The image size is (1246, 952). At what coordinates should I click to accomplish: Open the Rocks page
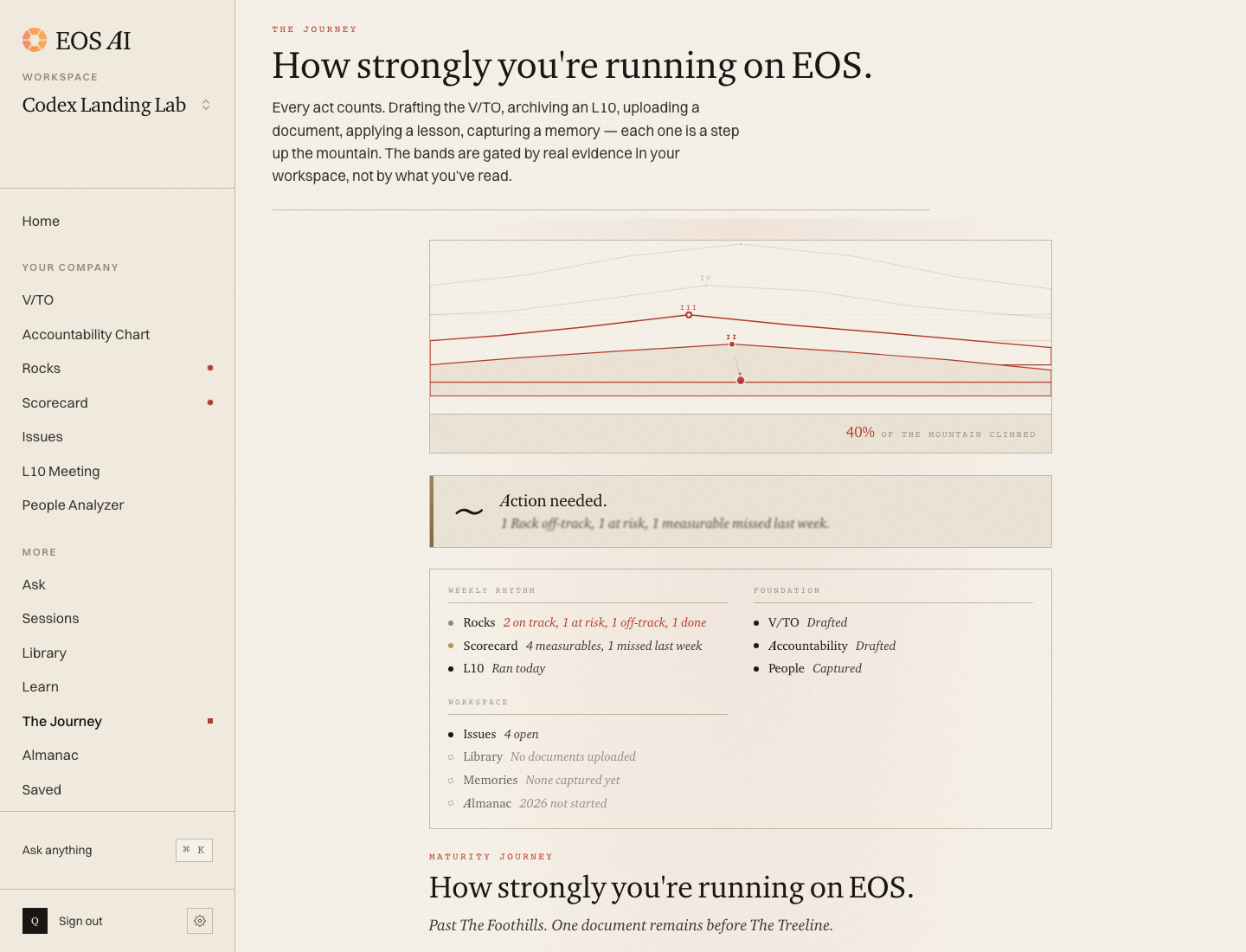[42, 369]
